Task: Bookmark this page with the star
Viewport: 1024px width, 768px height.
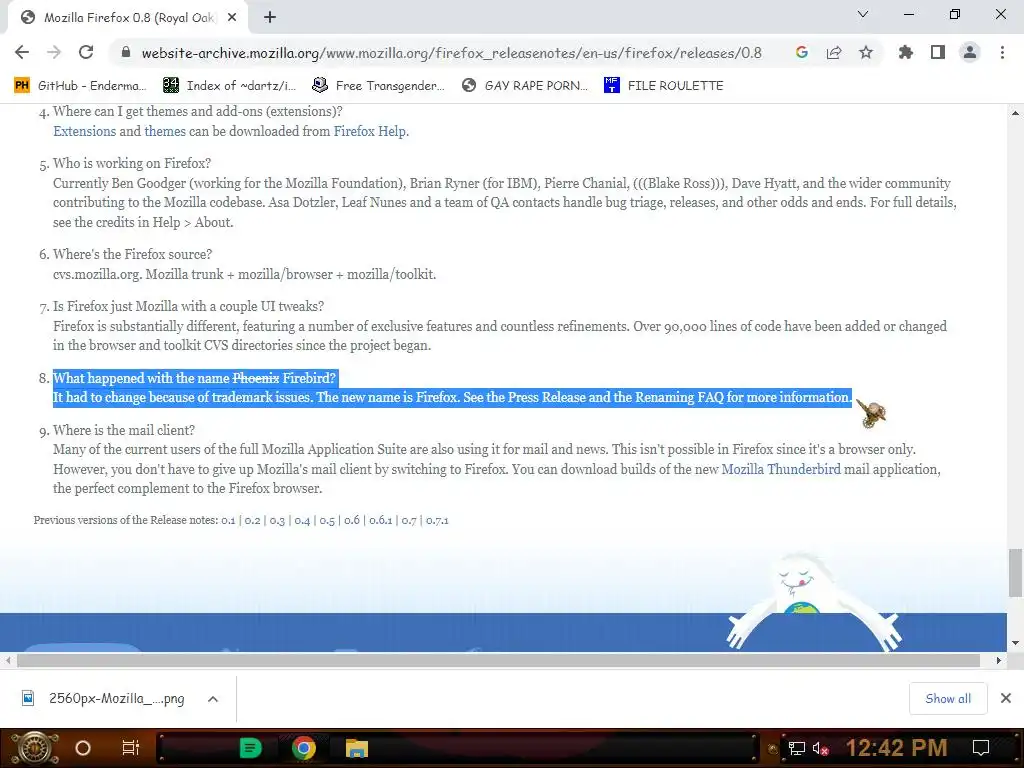Action: coord(866,52)
